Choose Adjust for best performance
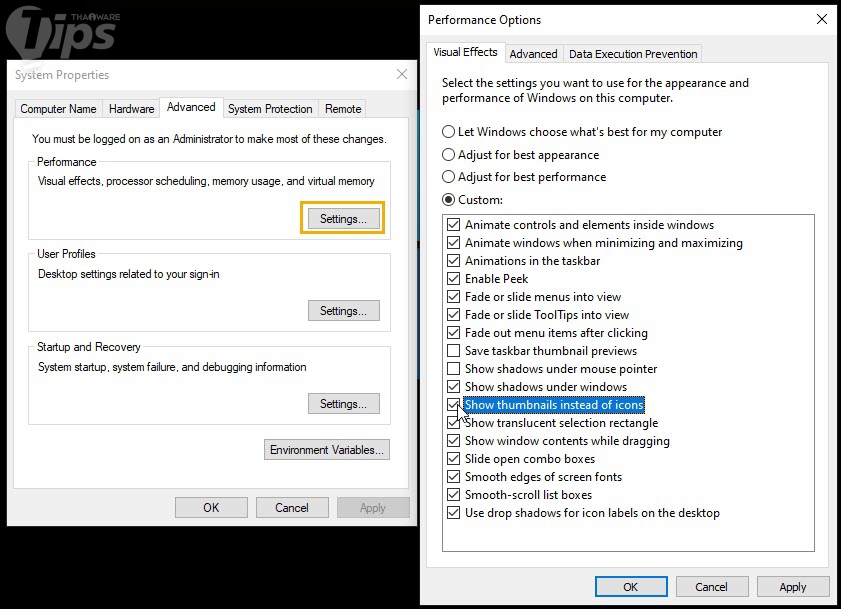The image size is (841, 609). [x=448, y=177]
